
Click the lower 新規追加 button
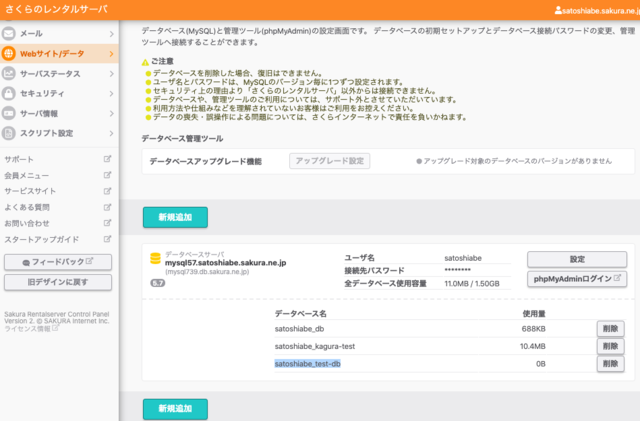pyautogui.click(x=175, y=409)
